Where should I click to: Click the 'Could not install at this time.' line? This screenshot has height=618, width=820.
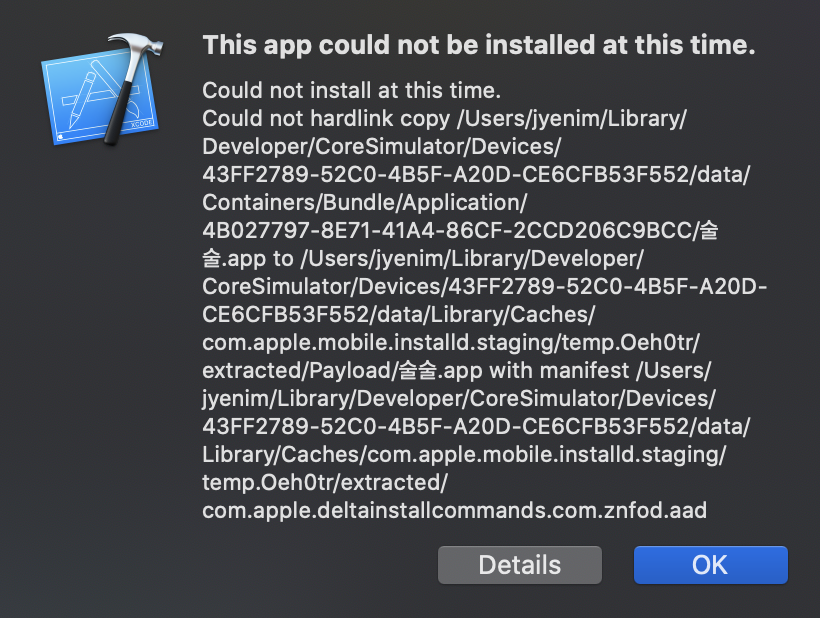[351, 90]
